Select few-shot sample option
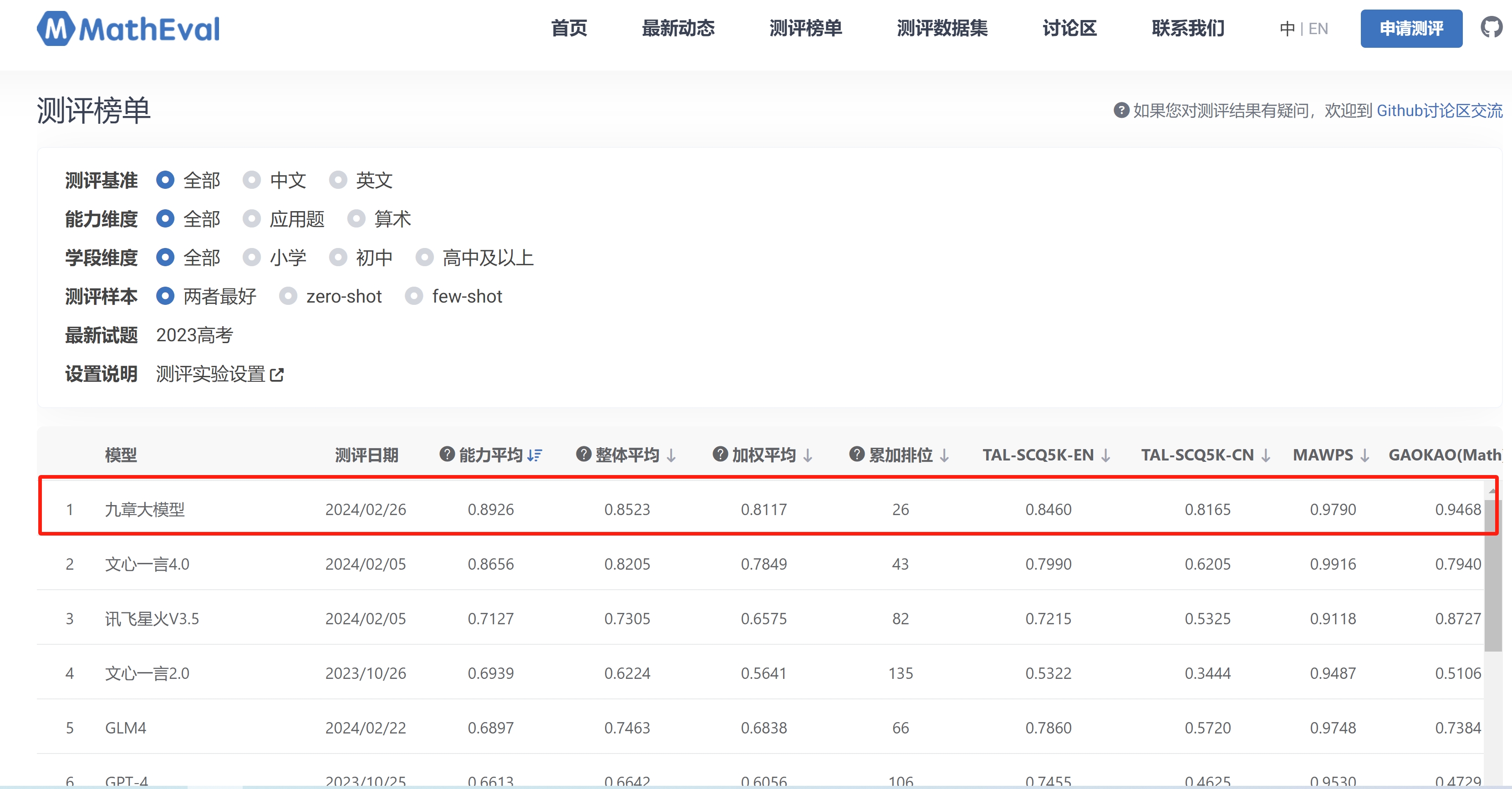Screen dimensions: 1512x789 414,296
